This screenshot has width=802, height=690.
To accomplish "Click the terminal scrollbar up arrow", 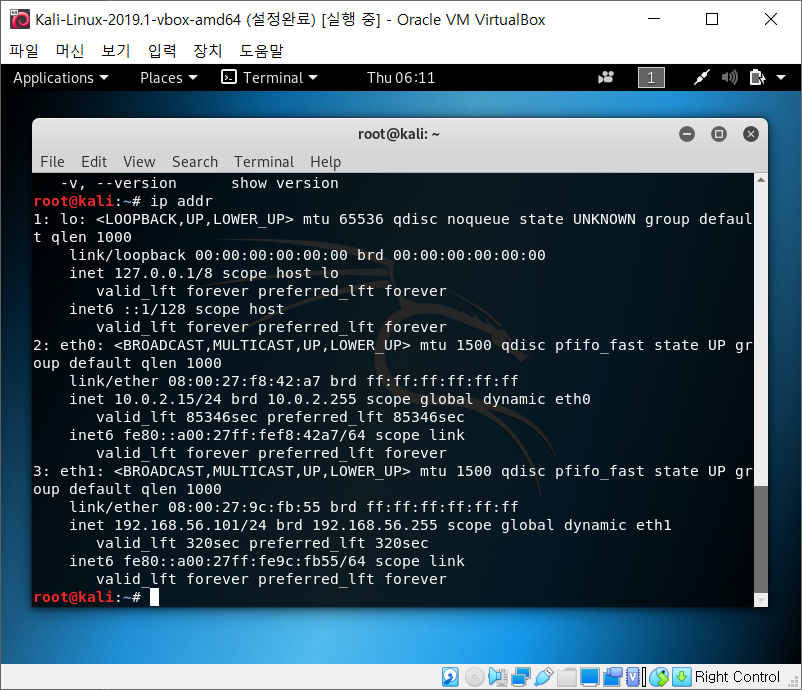I will coord(761,180).
